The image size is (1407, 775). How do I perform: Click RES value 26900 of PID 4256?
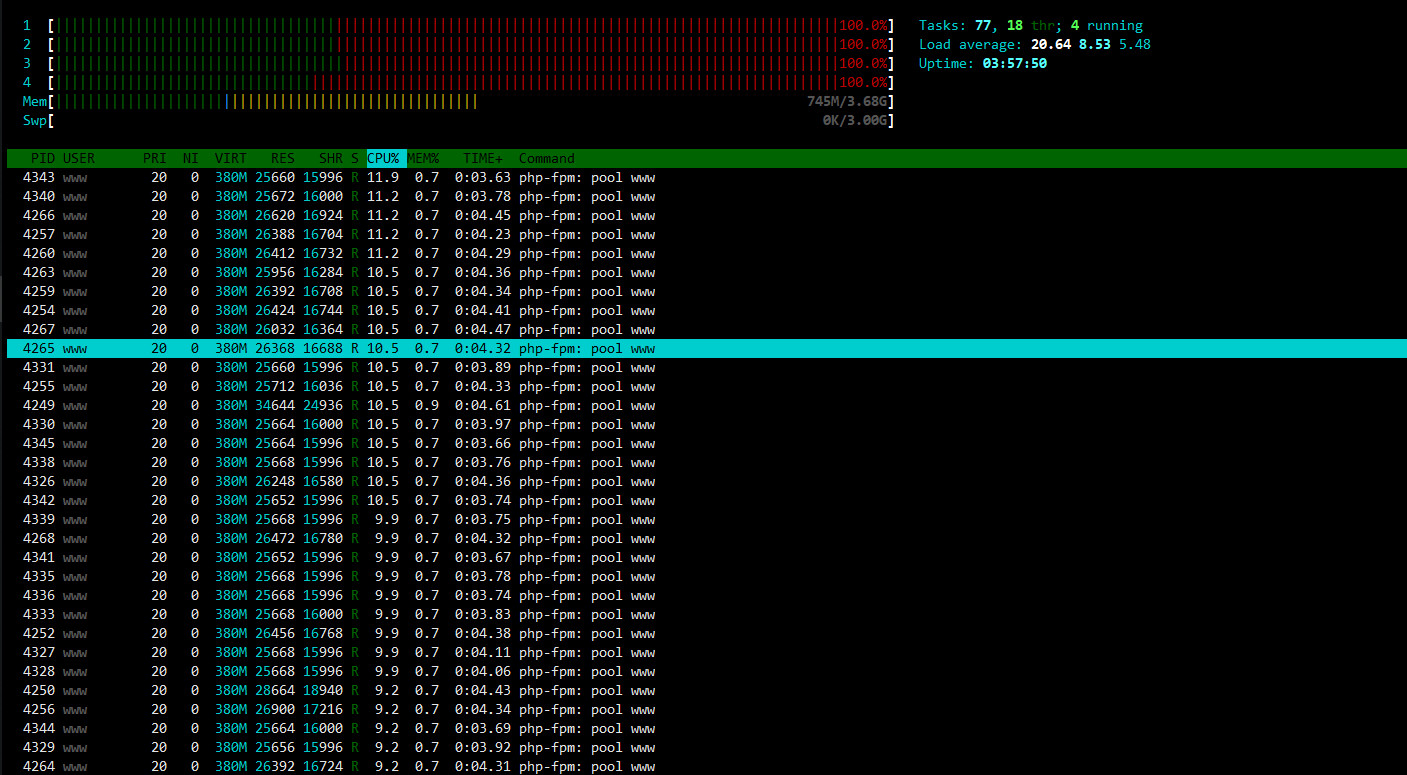pyautogui.click(x=275, y=709)
